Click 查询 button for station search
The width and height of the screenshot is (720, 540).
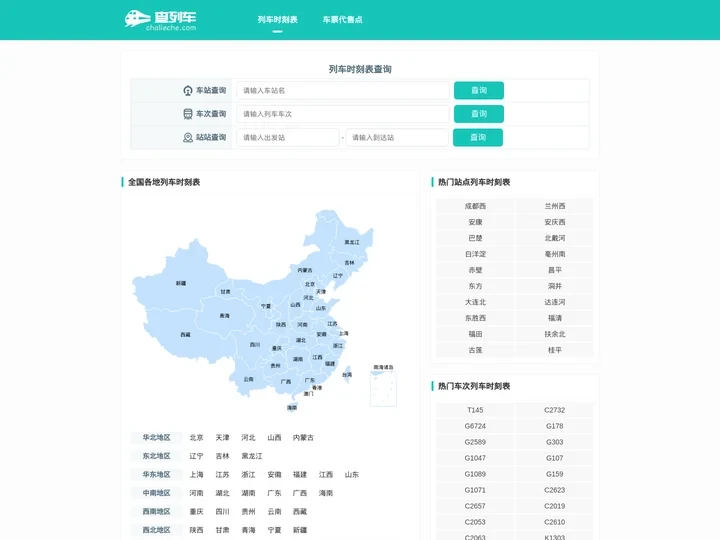[479, 90]
